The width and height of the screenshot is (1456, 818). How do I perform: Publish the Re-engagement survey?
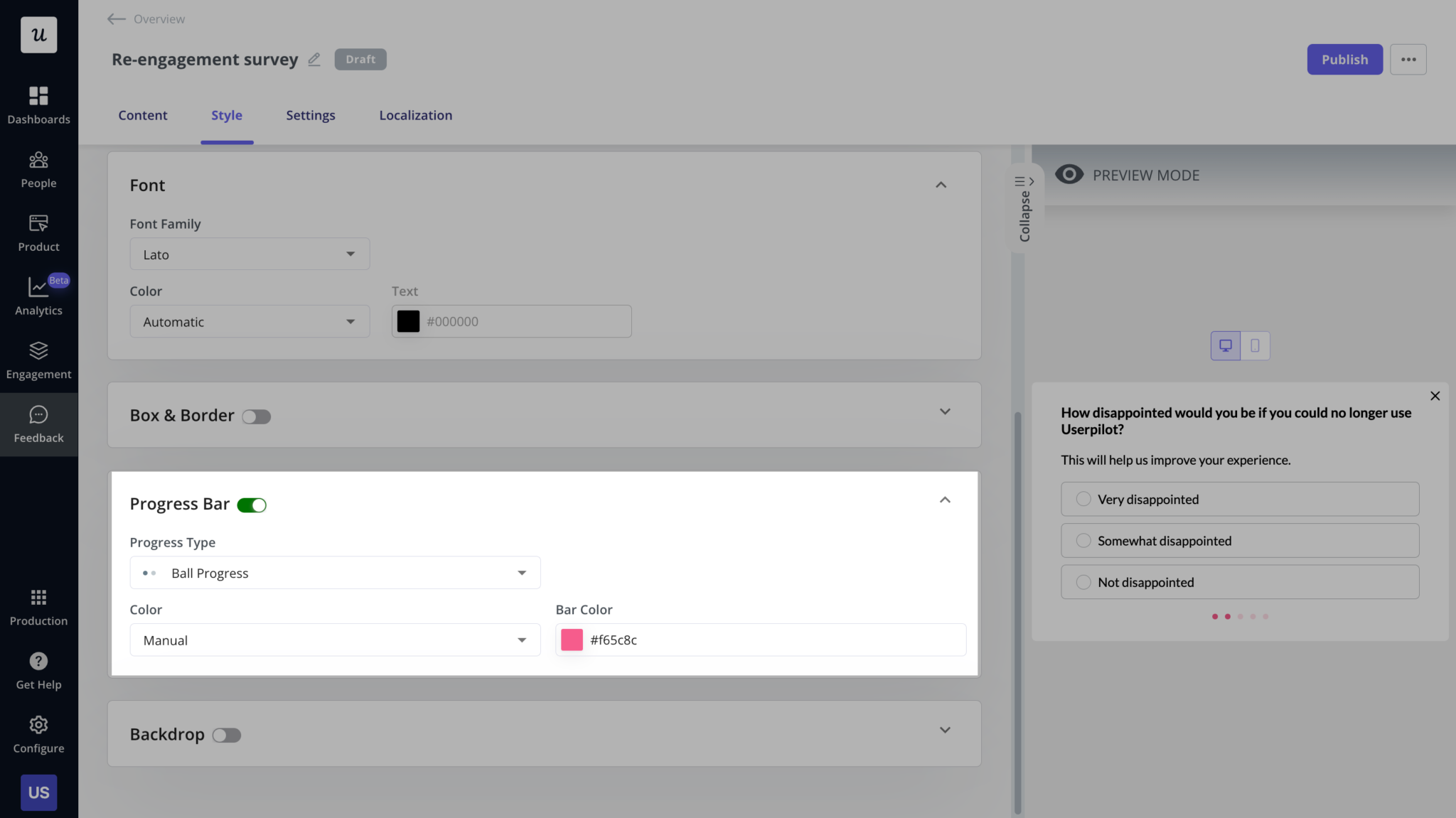pyautogui.click(x=1344, y=60)
